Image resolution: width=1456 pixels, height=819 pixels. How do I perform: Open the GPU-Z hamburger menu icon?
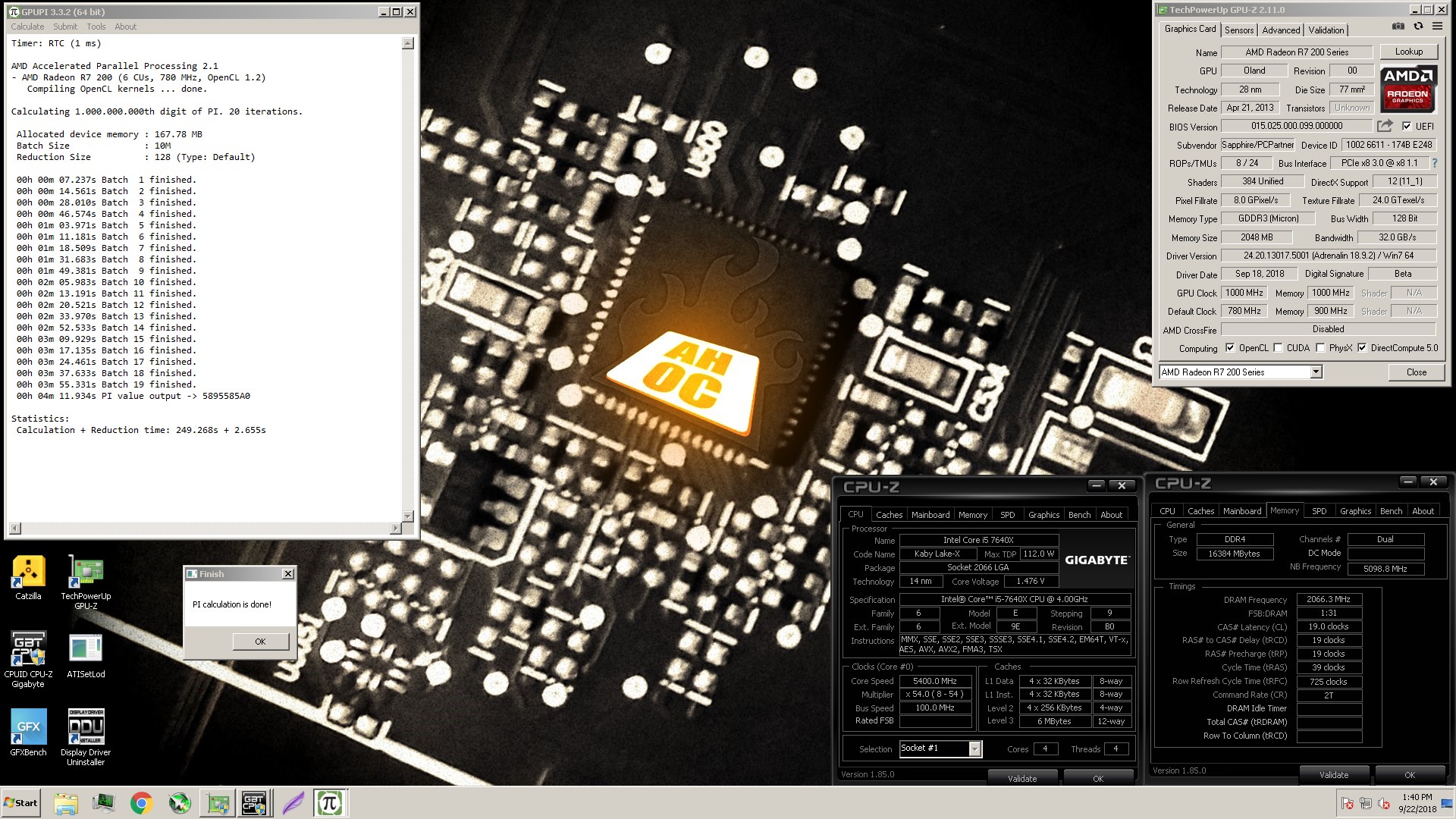pyautogui.click(x=1437, y=27)
